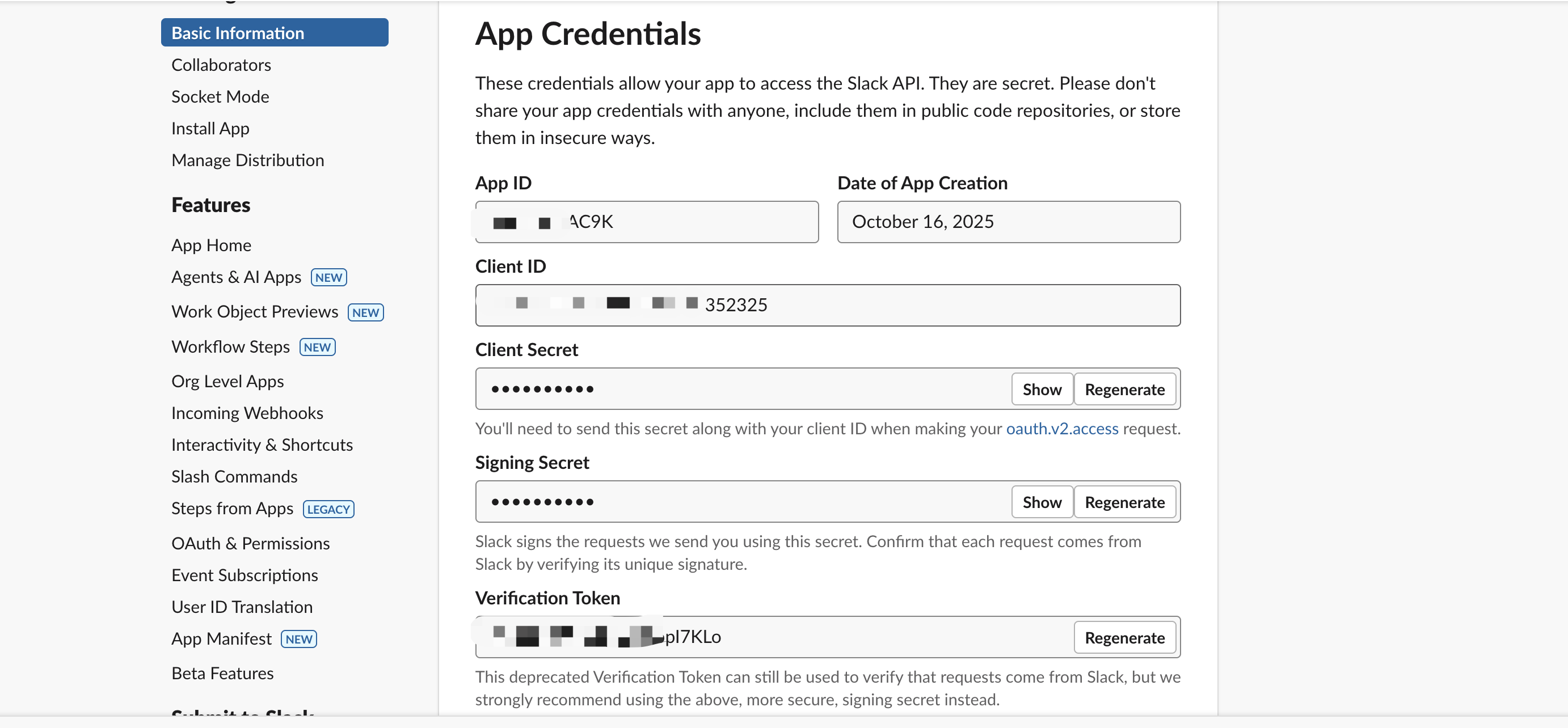This screenshot has width=1568, height=728.
Task: Reveal the Signing Secret
Action: tap(1042, 502)
